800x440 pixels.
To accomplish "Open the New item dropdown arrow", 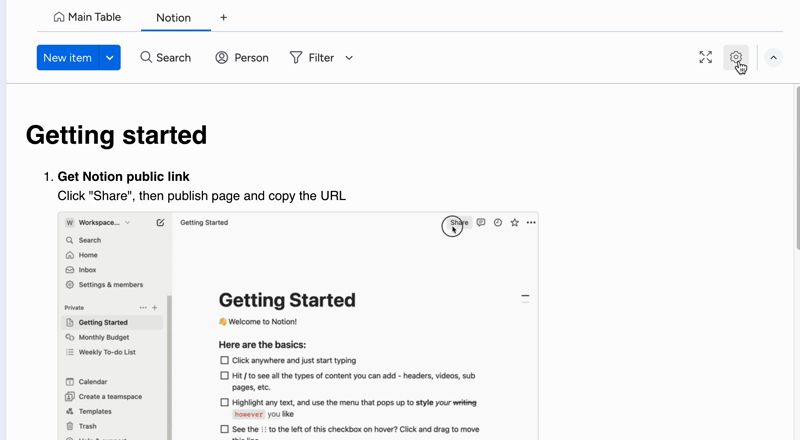I will (x=110, y=58).
